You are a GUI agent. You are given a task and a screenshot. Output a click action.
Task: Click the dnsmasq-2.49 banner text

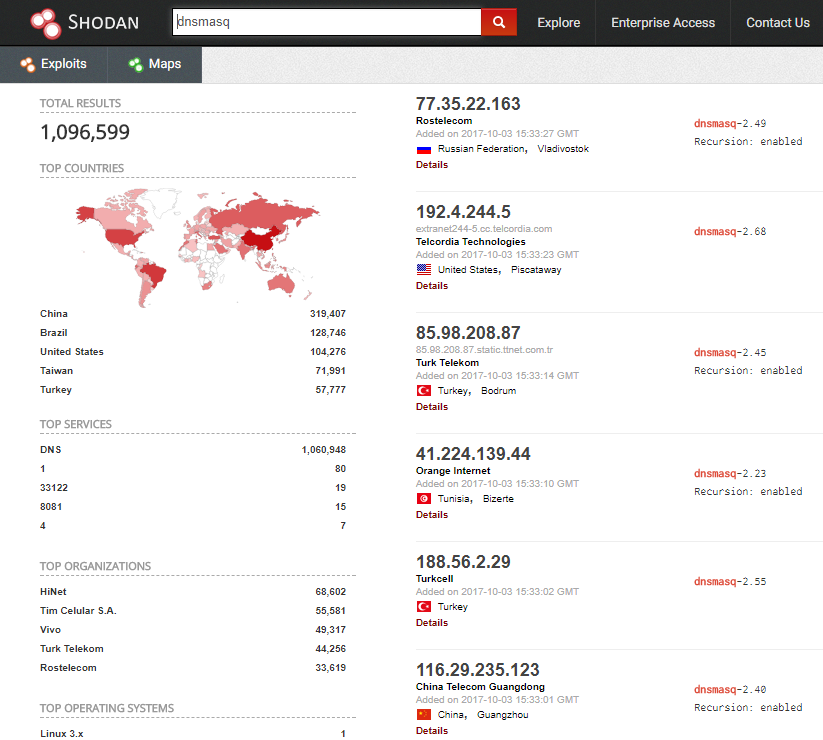point(730,124)
